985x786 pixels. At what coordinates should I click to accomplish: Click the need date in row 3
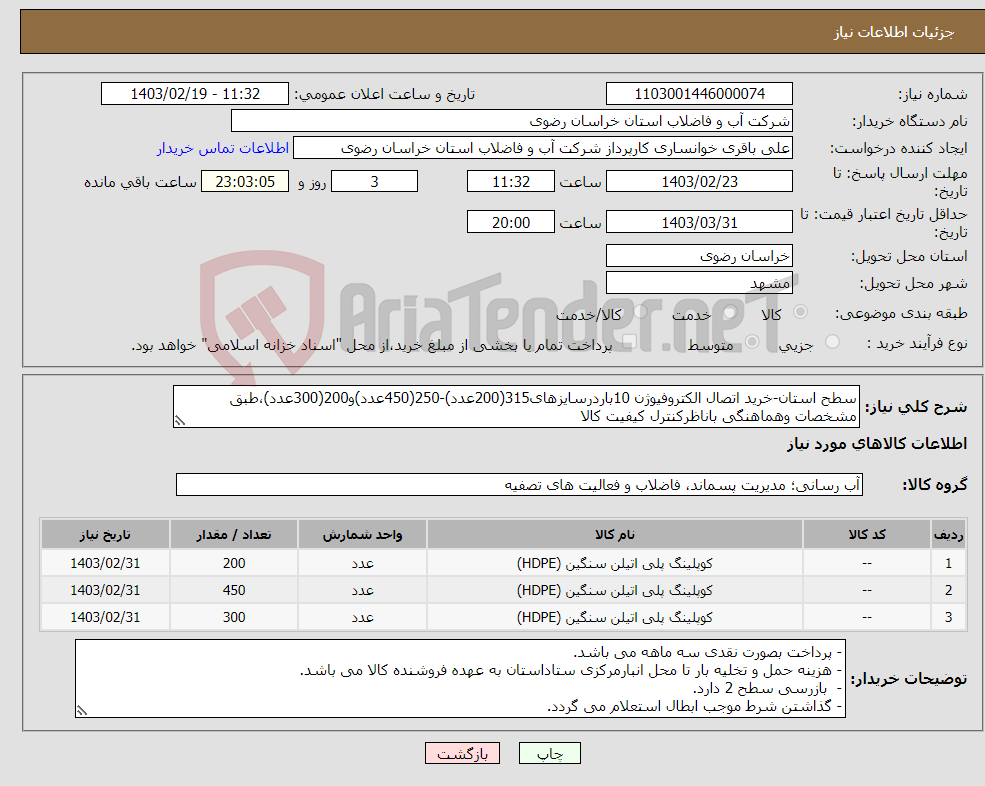tap(105, 618)
